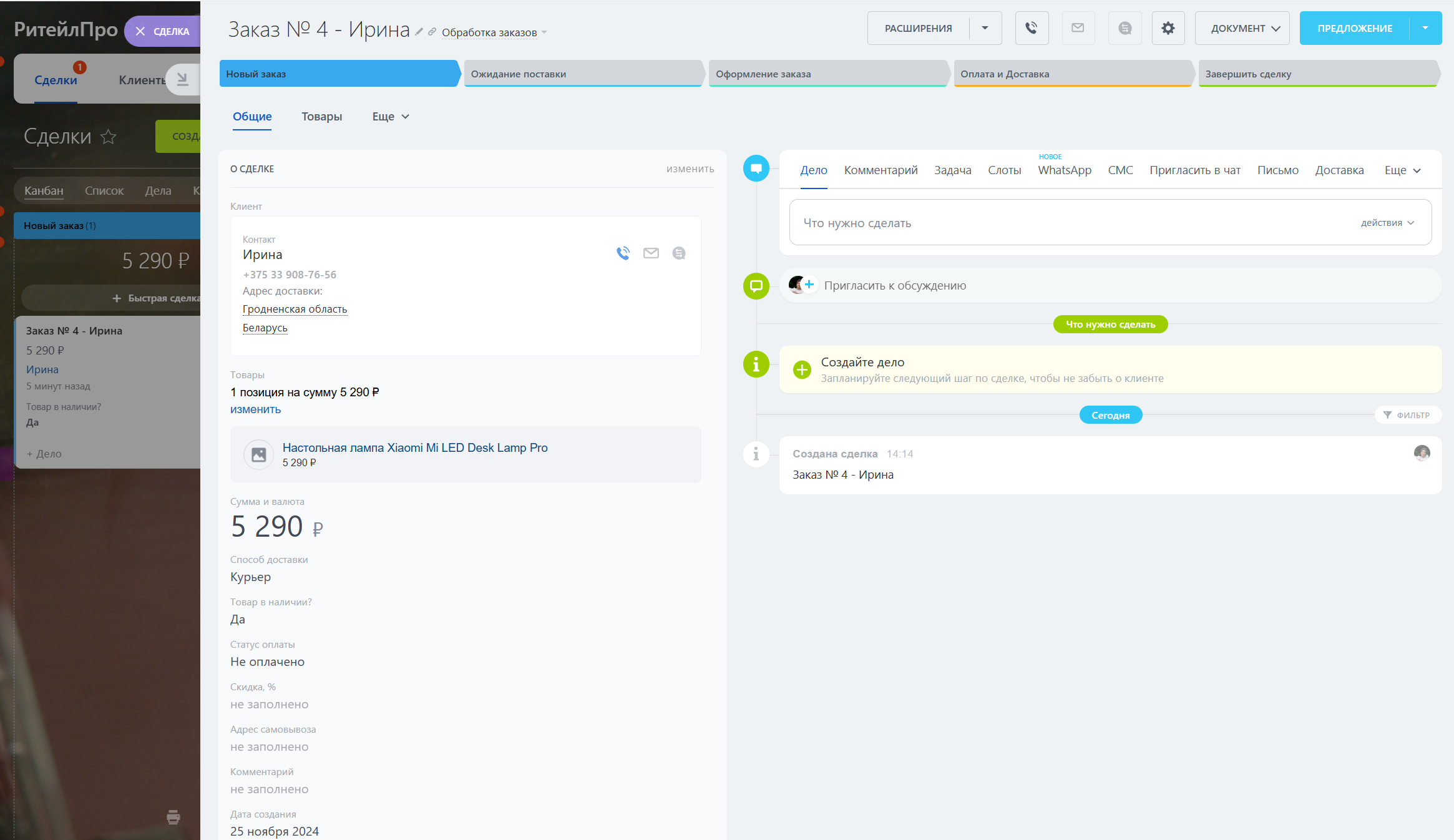Select the Комментарий tab
1454x840 pixels.
tap(881, 170)
